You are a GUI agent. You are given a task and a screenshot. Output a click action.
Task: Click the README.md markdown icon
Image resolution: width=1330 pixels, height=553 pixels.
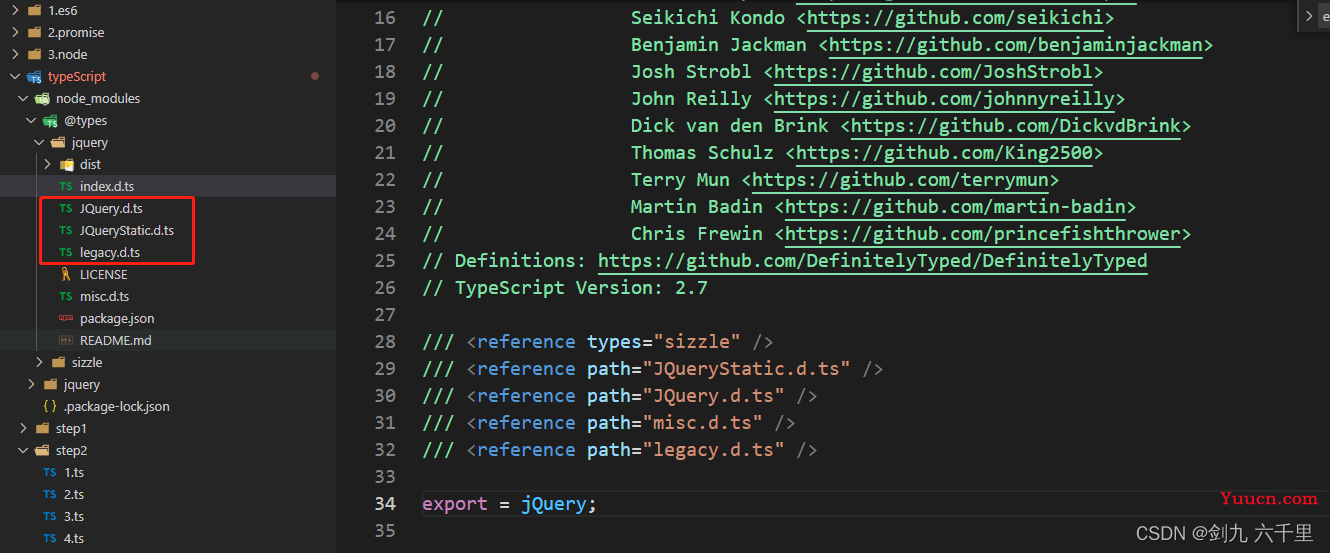pos(66,340)
